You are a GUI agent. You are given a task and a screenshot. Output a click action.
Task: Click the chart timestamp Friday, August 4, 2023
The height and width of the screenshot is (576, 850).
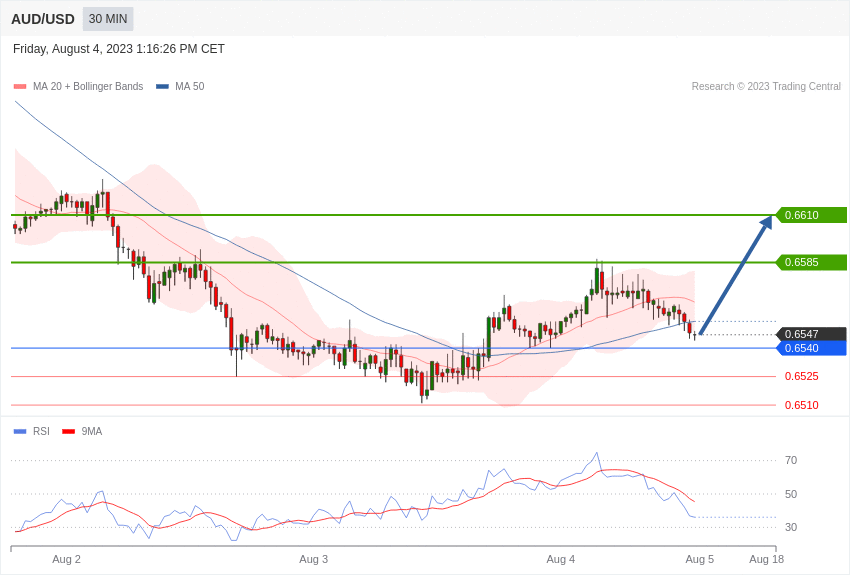click(119, 49)
